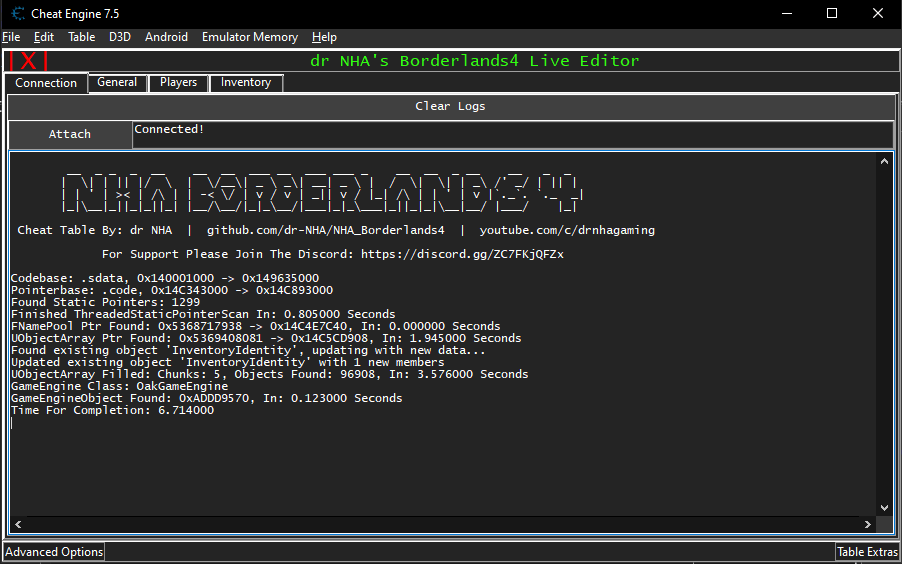Open the Help menu
Image resolution: width=902 pixels, height=564 pixels.
324,37
